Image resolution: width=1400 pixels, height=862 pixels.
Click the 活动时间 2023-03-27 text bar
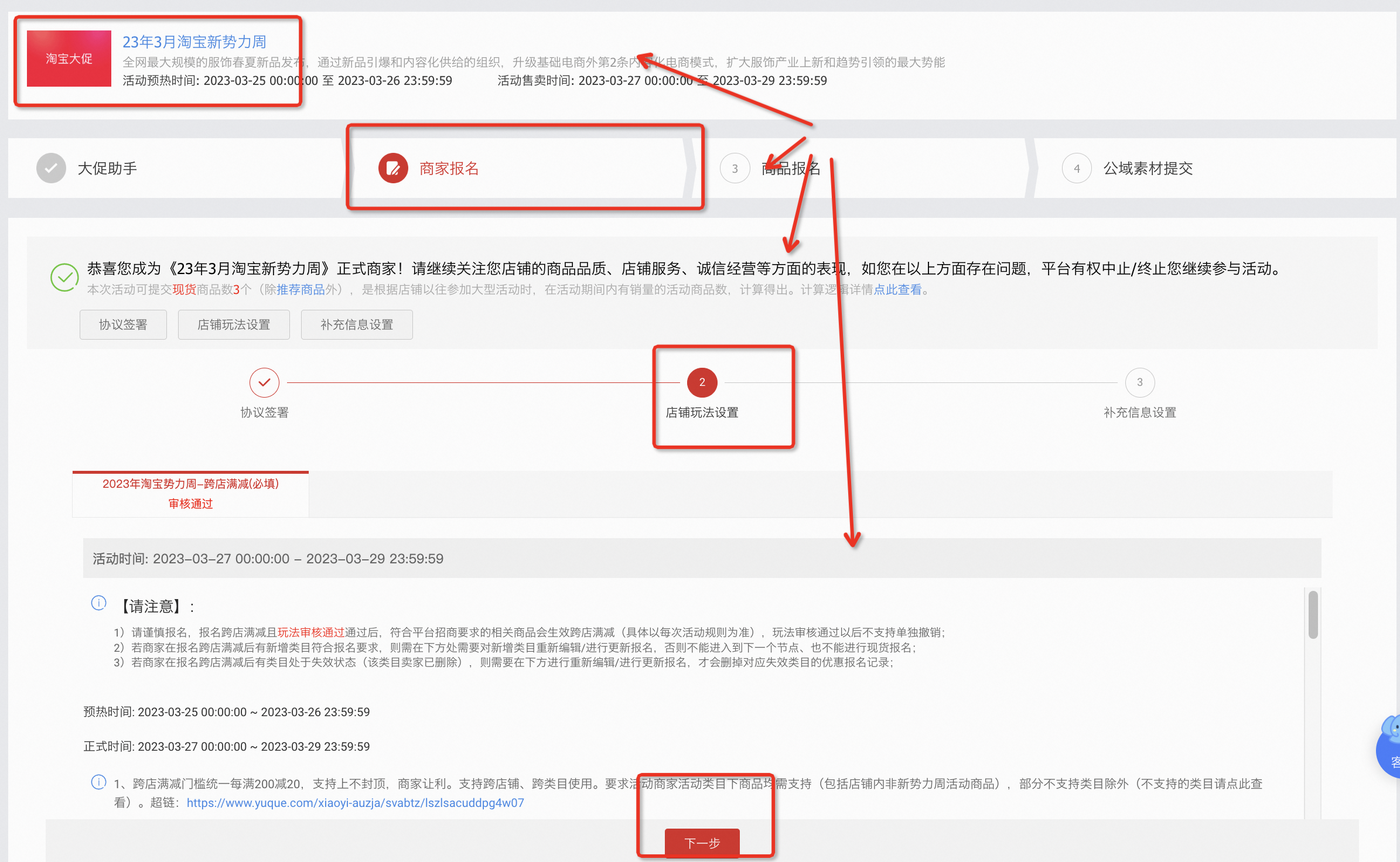702,559
